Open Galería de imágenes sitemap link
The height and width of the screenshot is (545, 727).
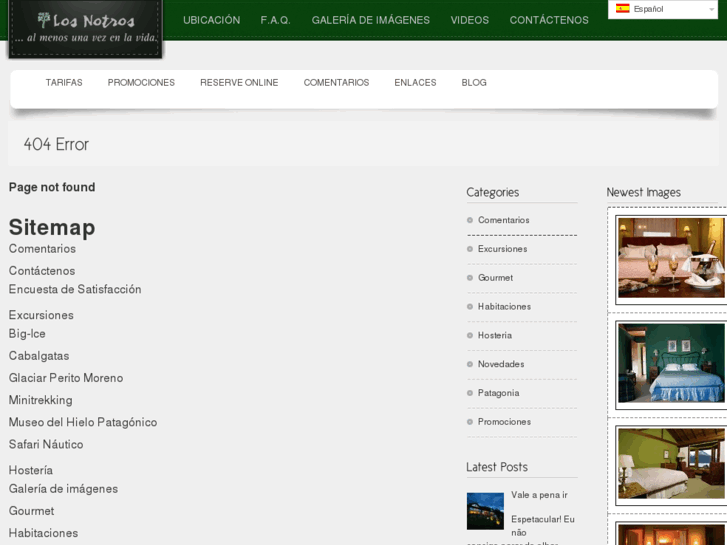coord(64,489)
